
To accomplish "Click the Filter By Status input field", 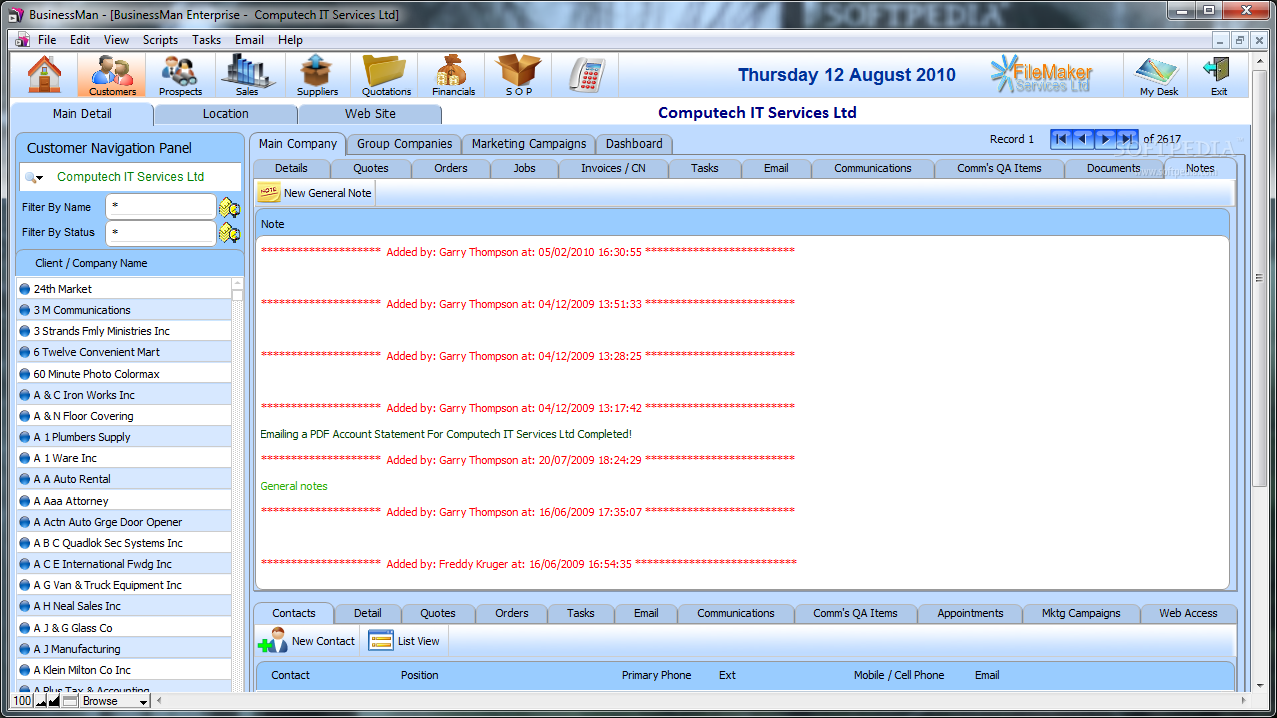I will pyautogui.click(x=160, y=232).
